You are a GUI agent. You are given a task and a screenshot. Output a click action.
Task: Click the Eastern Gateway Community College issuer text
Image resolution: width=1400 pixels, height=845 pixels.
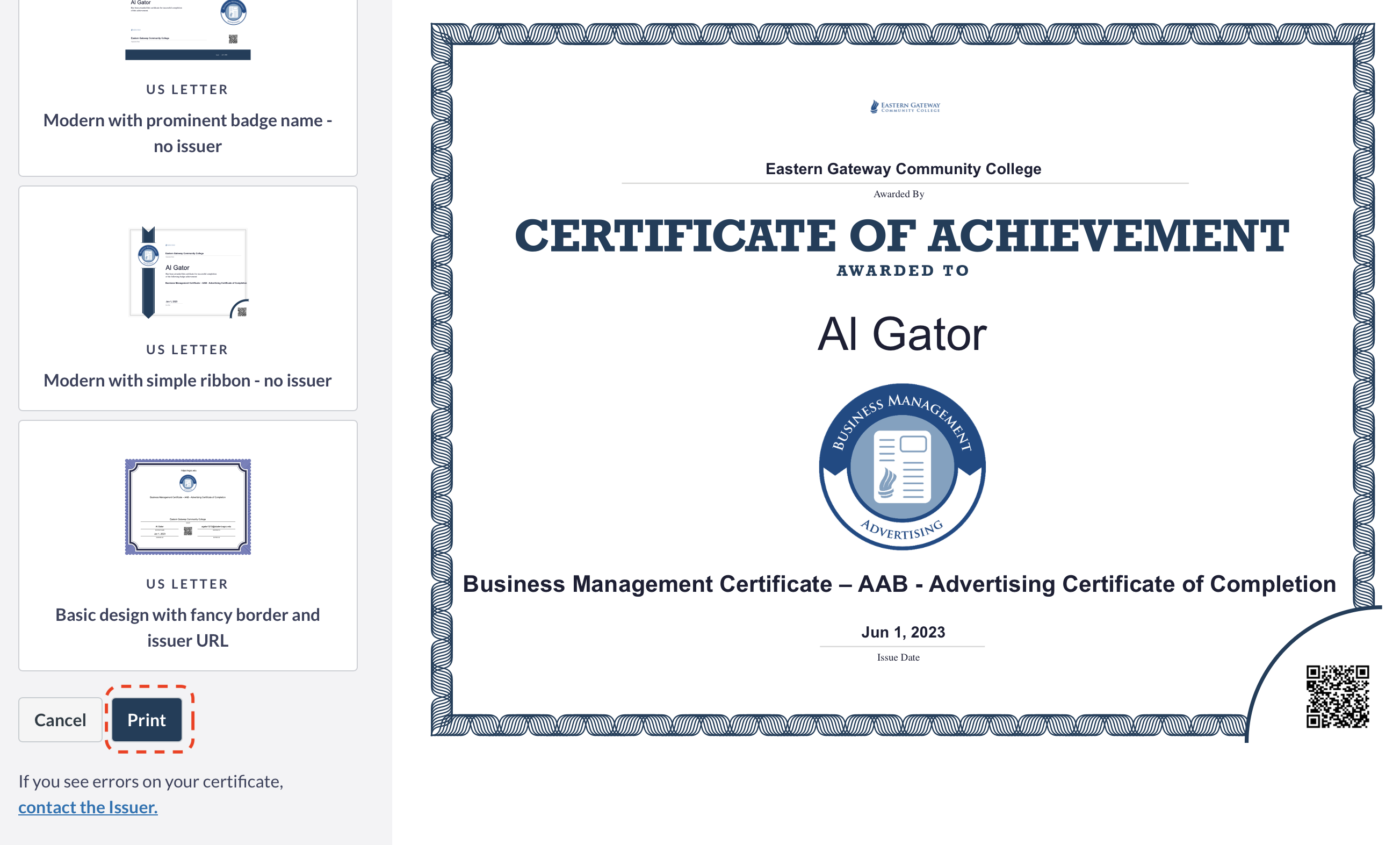coord(903,169)
